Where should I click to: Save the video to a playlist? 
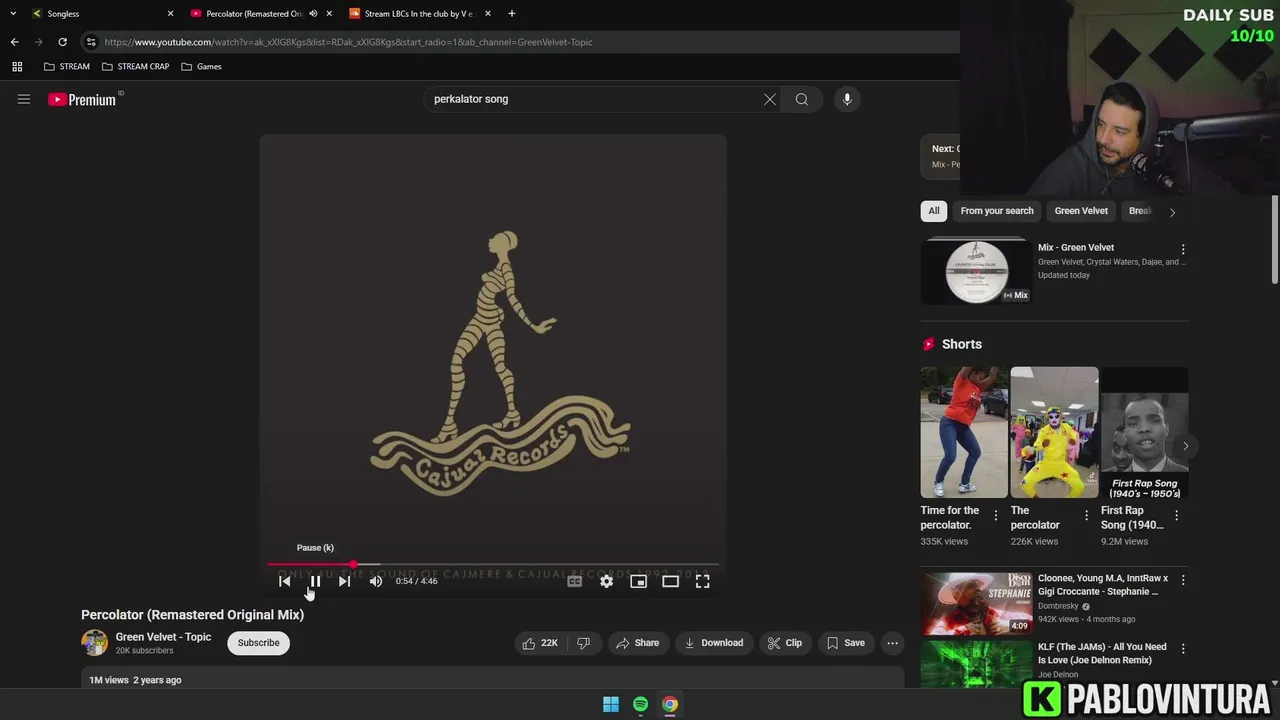845,643
